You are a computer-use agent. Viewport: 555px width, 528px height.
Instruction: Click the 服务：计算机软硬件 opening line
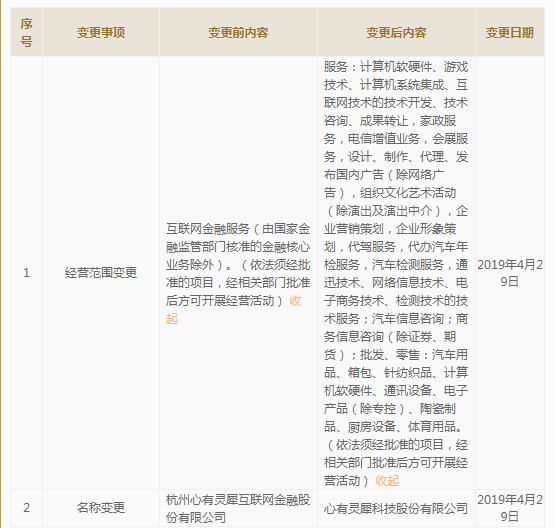[x=396, y=67]
